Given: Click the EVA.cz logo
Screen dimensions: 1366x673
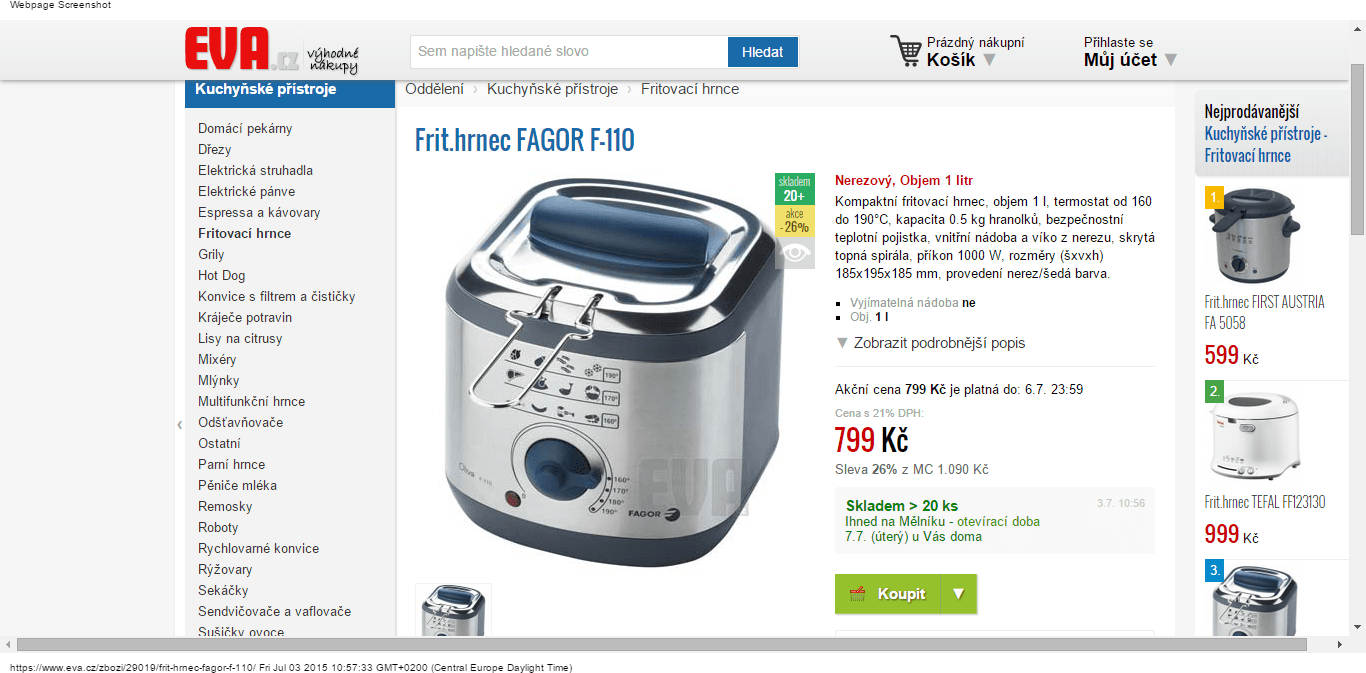Looking at the screenshot, I should pyautogui.click(x=271, y=50).
